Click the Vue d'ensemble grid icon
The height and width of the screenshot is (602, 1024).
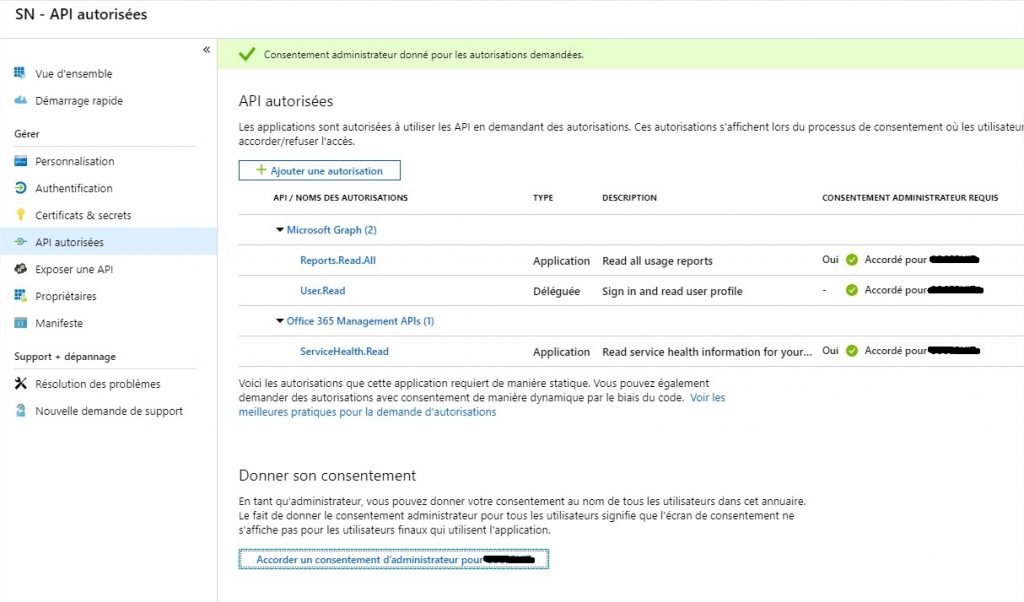point(20,72)
